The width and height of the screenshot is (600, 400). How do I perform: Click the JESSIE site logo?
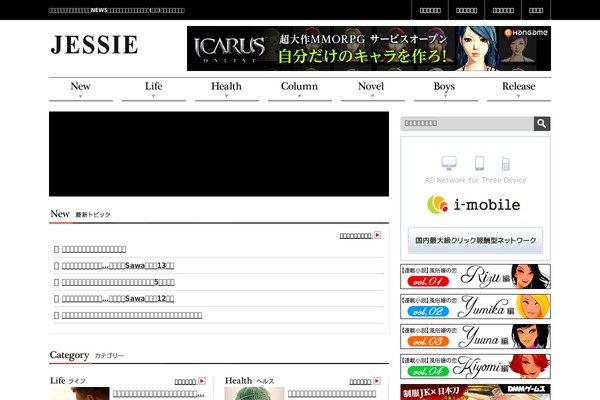(x=94, y=45)
